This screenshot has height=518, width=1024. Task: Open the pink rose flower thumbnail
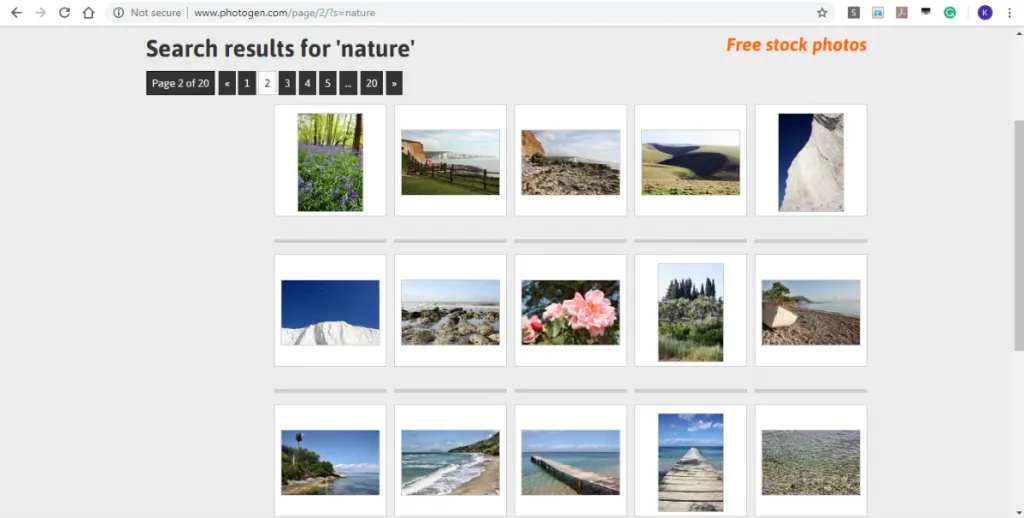click(x=570, y=312)
